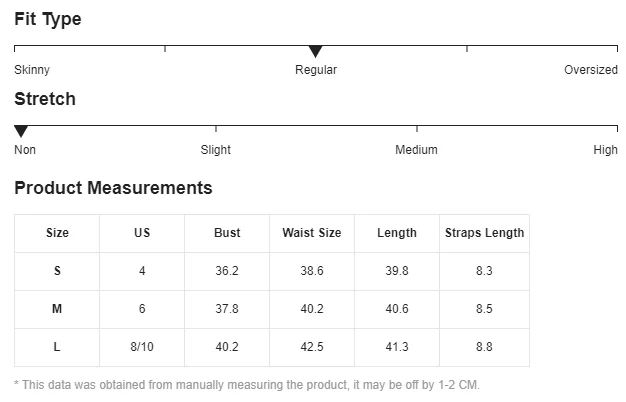Click the Non stretch label
The image size is (626, 402).
point(25,150)
